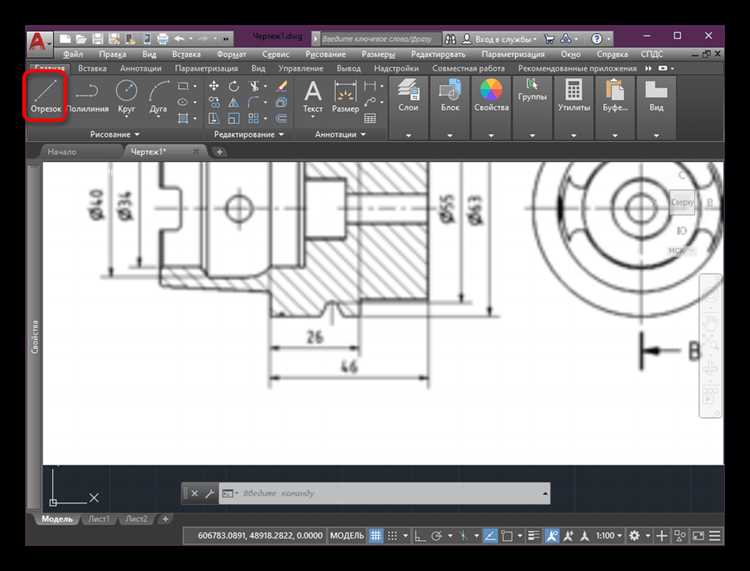Toggle object snap square in status bar
The image size is (750, 571).
507,536
